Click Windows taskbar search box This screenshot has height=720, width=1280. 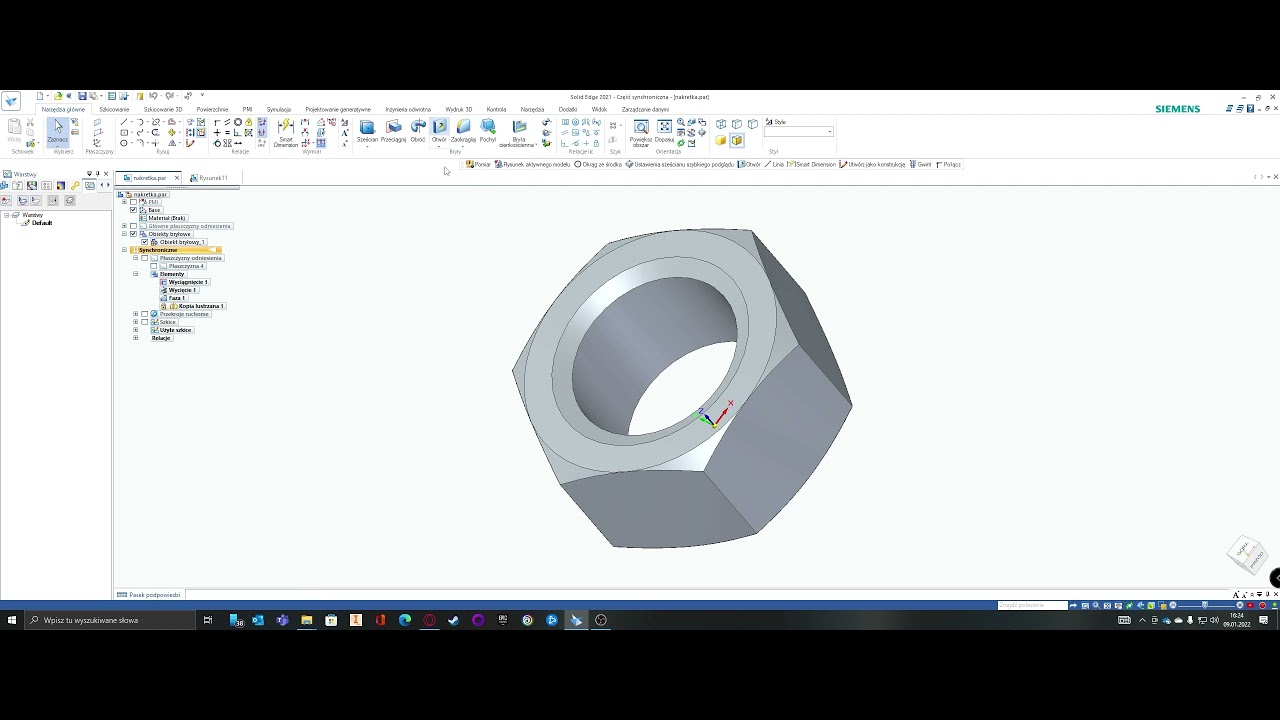click(110, 620)
